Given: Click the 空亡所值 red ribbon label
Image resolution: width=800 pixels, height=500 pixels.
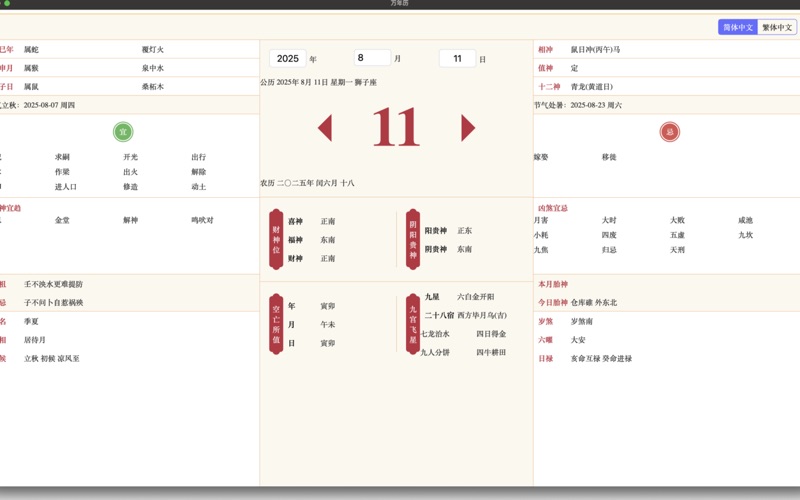Looking at the screenshot, I should tap(276, 324).
